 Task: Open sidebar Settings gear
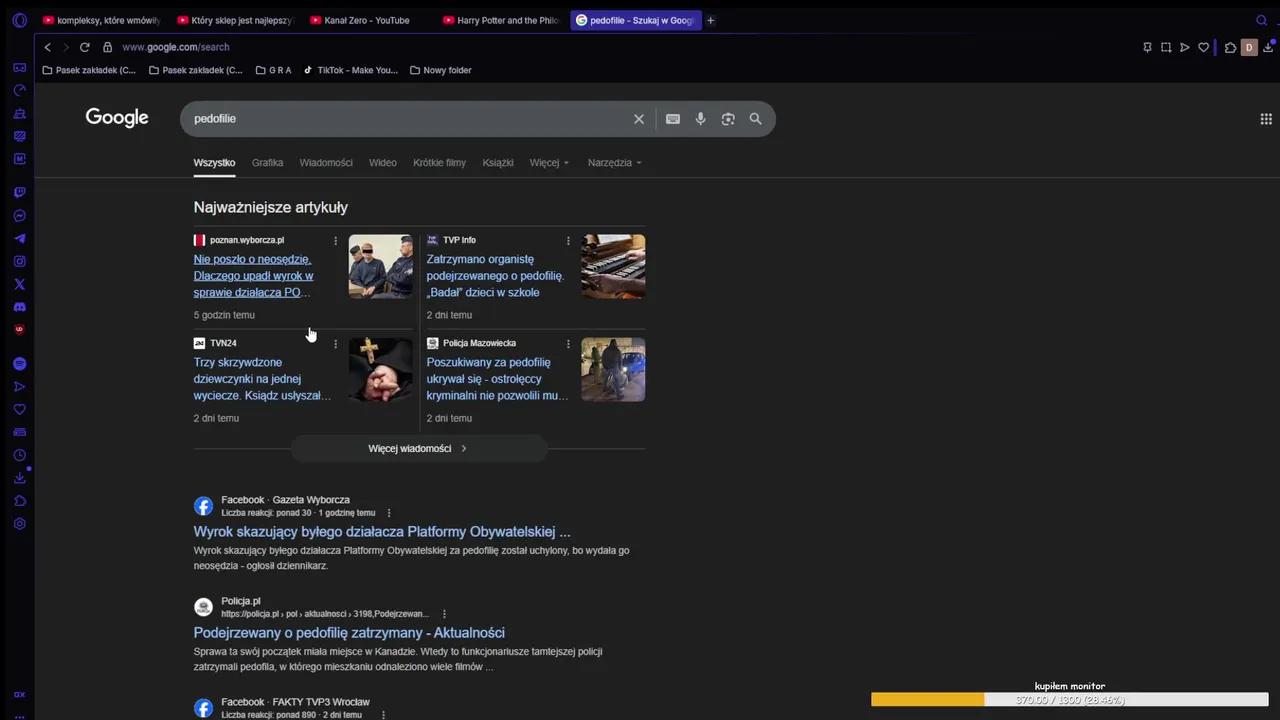[19, 524]
